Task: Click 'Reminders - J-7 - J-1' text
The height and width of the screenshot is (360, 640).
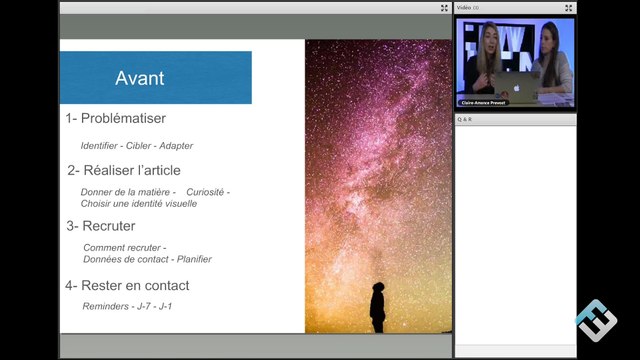Action: click(x=127, y=306)
